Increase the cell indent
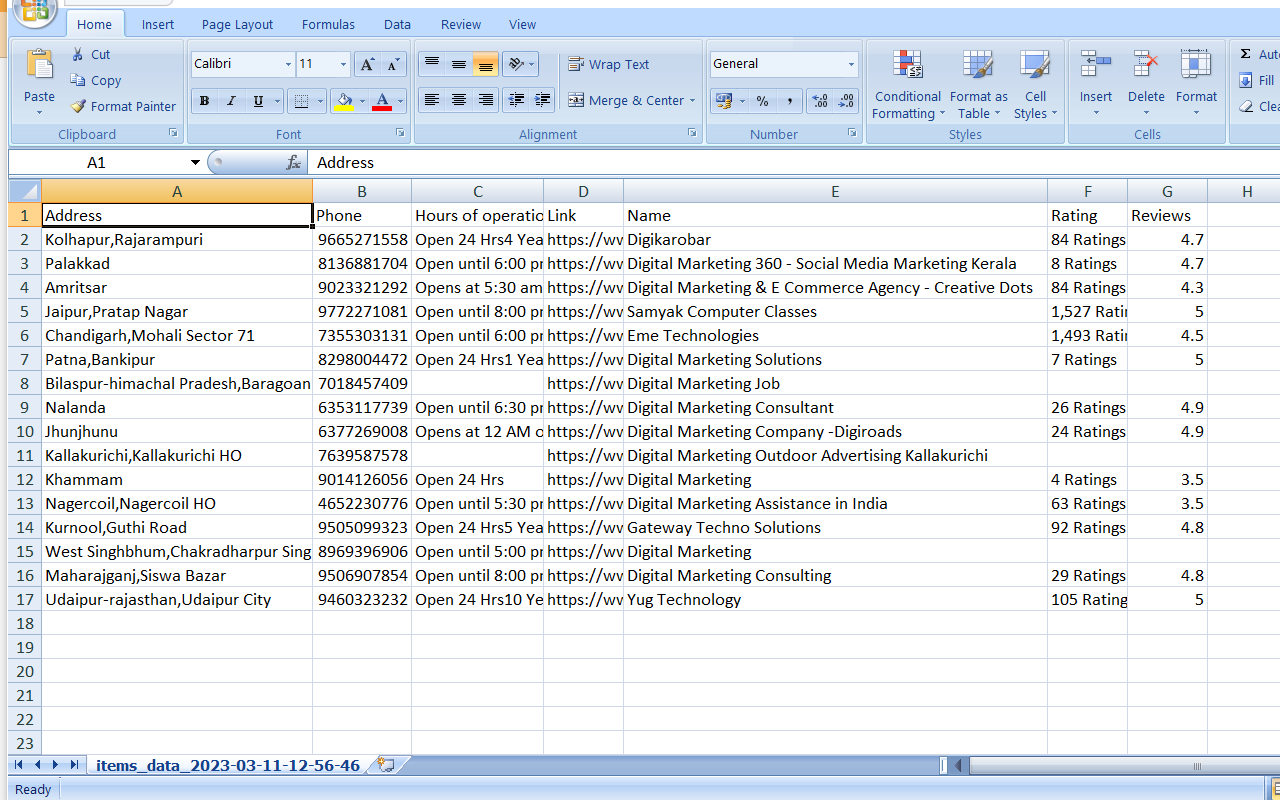1280x800 pixels. pyautogui.click(x=543, y=100)
